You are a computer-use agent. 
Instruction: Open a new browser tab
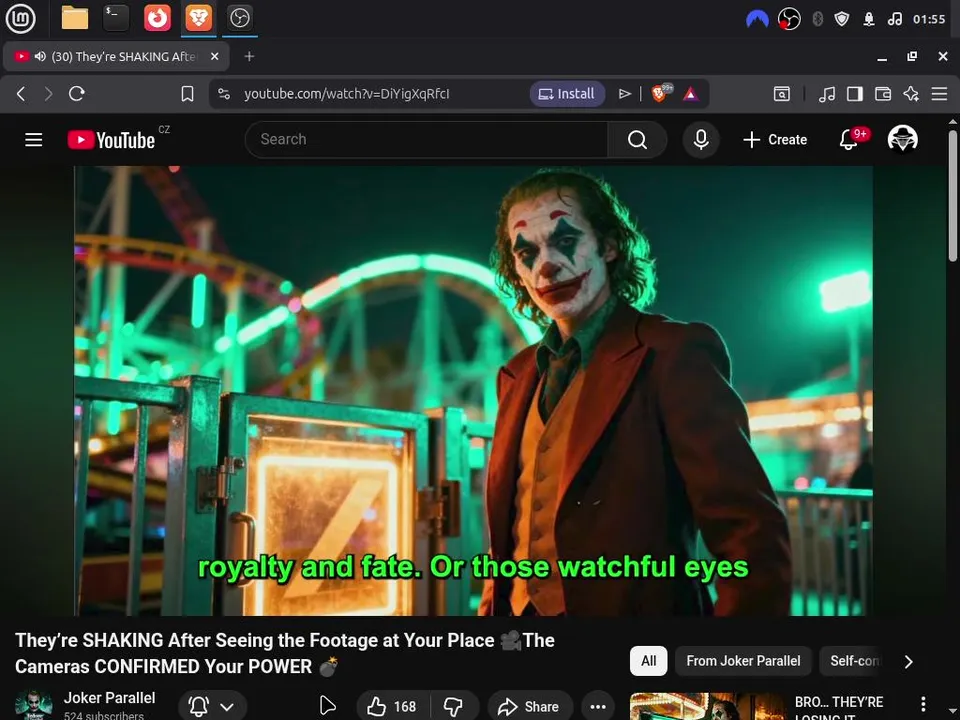click(249, 56)
